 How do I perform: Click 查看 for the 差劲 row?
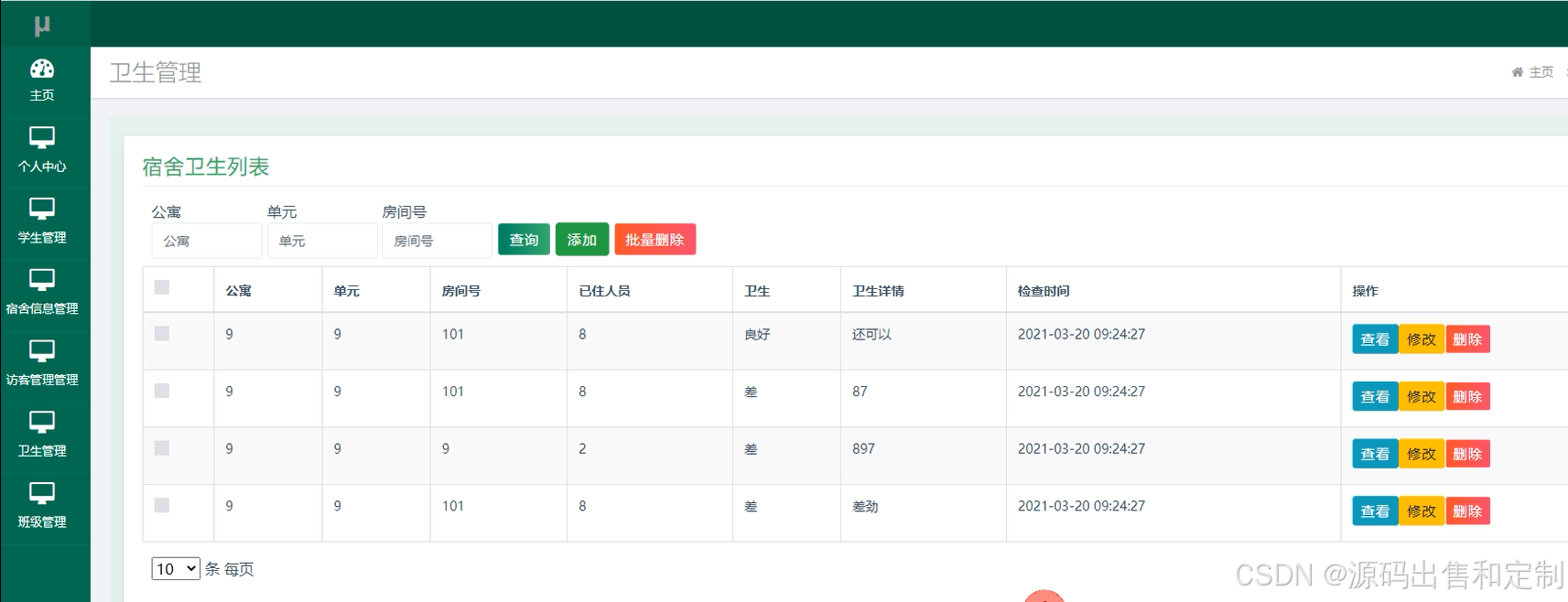pyautogui.click(x=1375, y=511)
